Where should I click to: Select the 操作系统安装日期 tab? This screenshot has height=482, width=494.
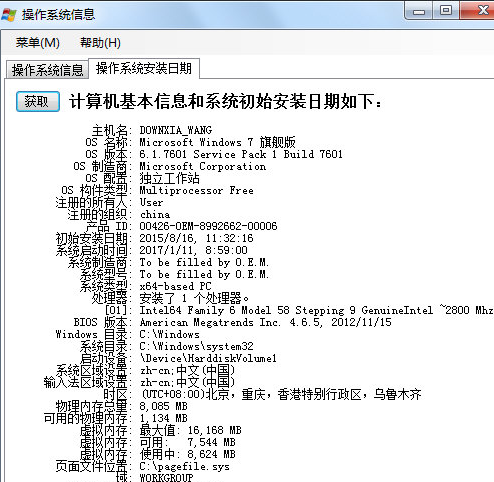[144, 68]
